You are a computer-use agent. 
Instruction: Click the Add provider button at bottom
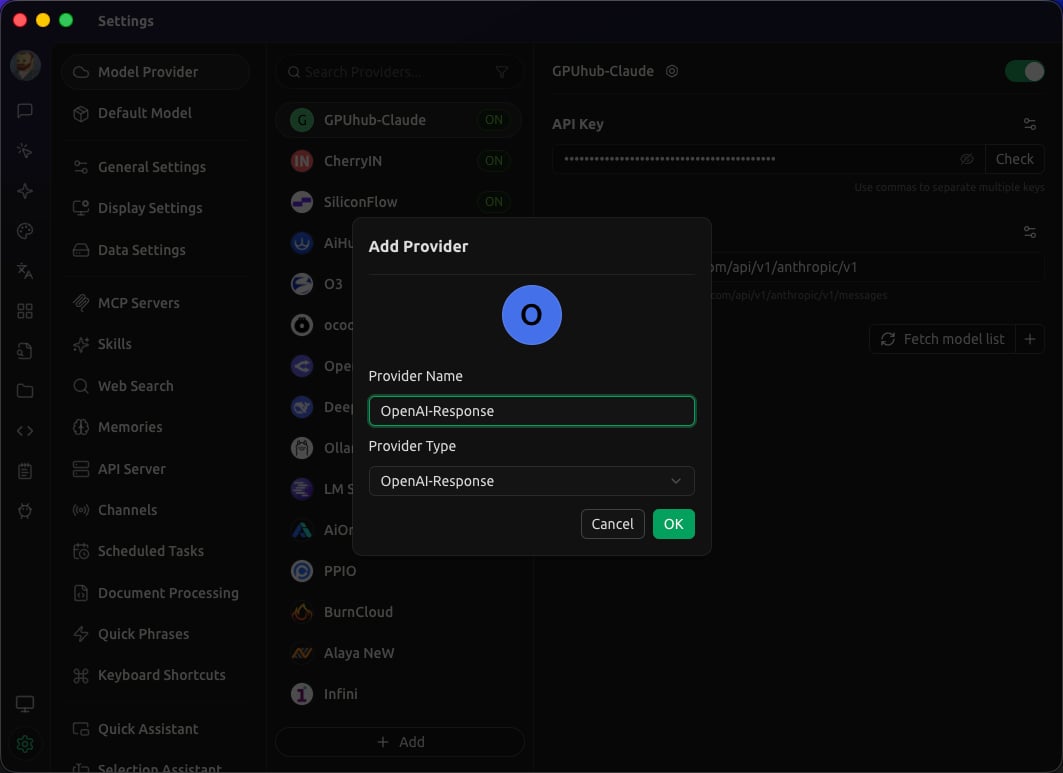click(400, 742)
